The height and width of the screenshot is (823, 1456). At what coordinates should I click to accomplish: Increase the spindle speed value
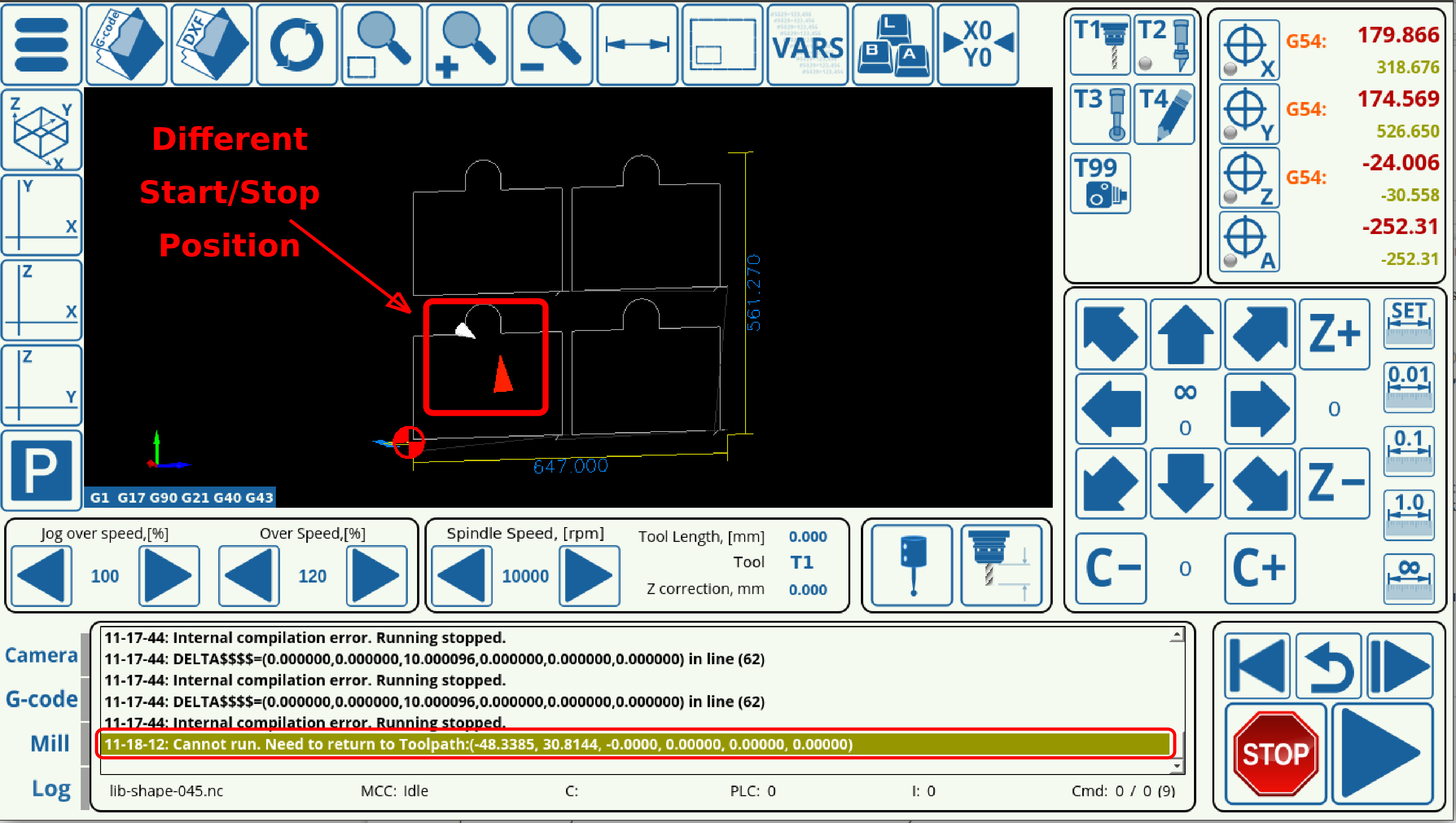tap(589, 575)
